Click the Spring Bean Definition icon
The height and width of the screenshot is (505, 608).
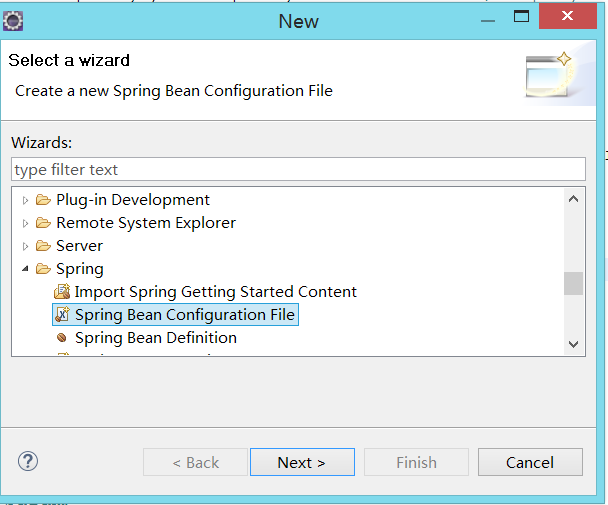tap(61, 338)
